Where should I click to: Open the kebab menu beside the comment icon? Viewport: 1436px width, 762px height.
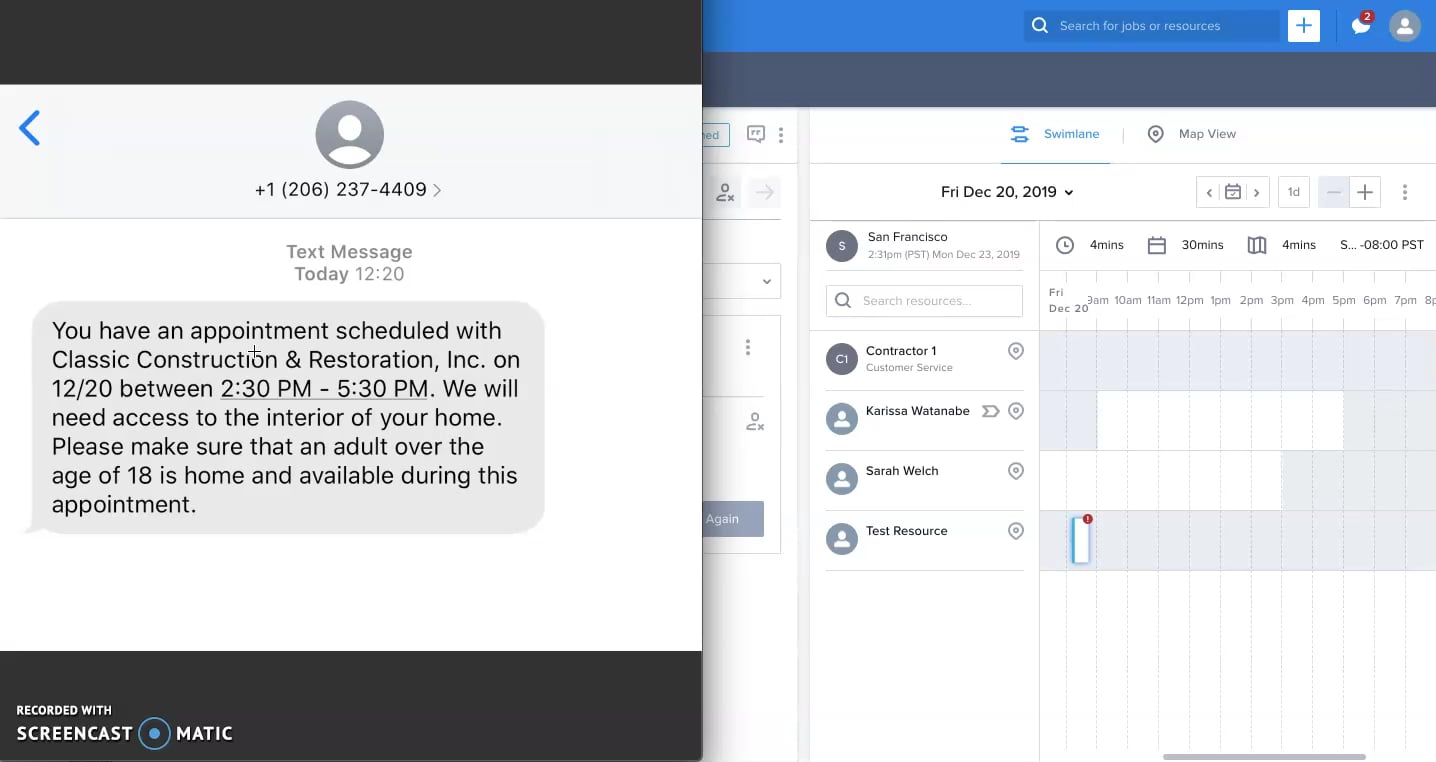(781, 134)
